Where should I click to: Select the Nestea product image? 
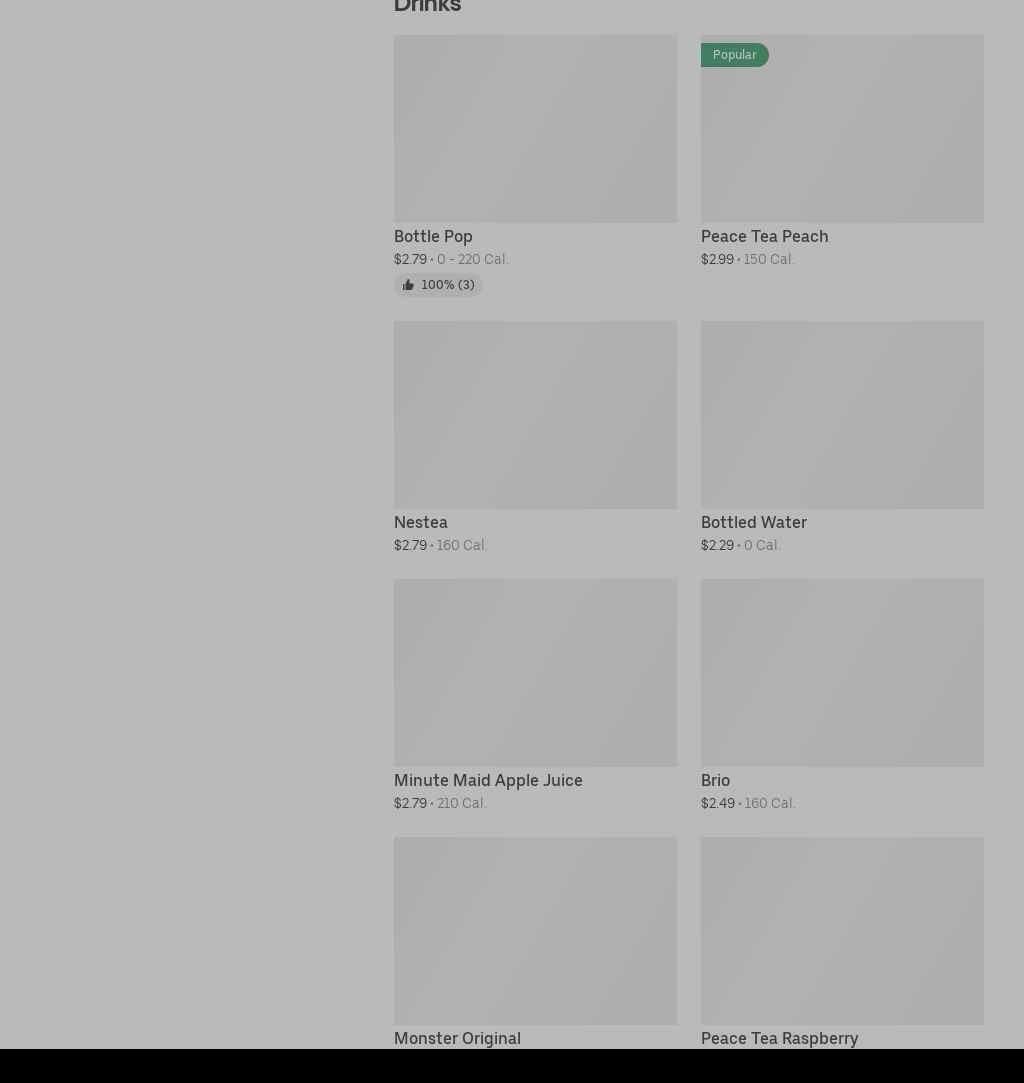point(535,414)
